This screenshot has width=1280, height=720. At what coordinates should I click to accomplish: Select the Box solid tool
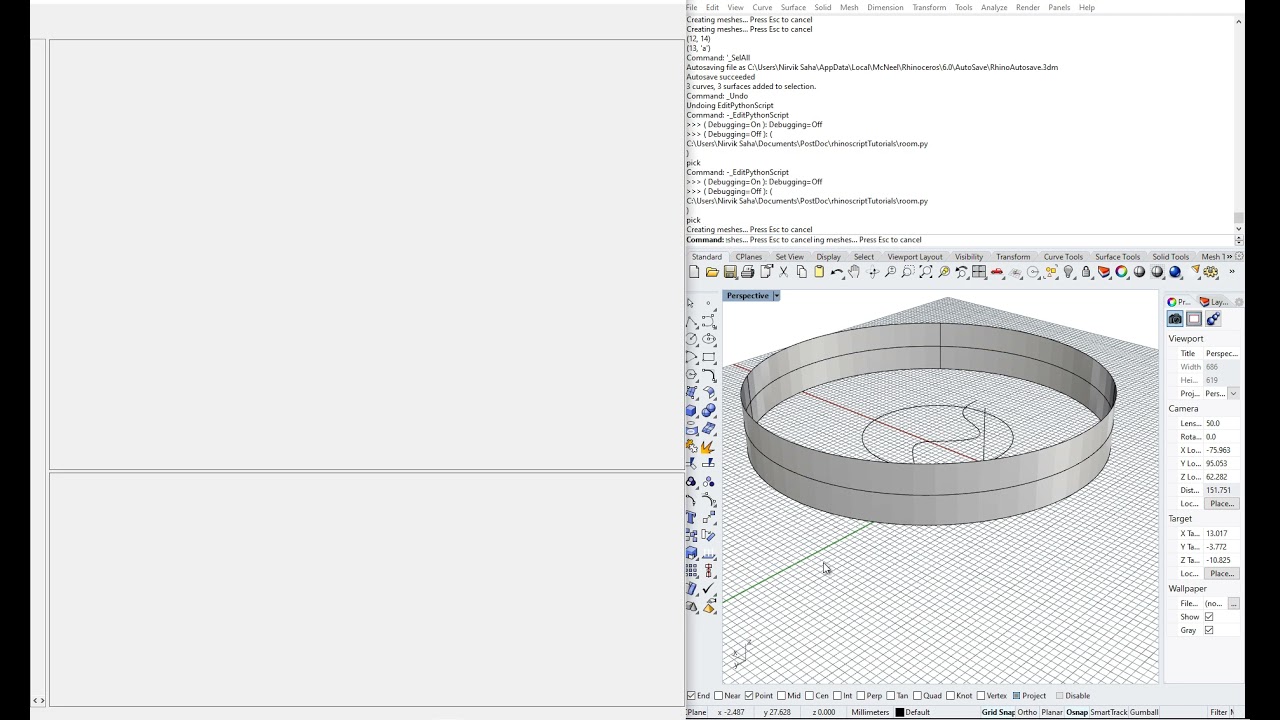(x=691, y=411)
